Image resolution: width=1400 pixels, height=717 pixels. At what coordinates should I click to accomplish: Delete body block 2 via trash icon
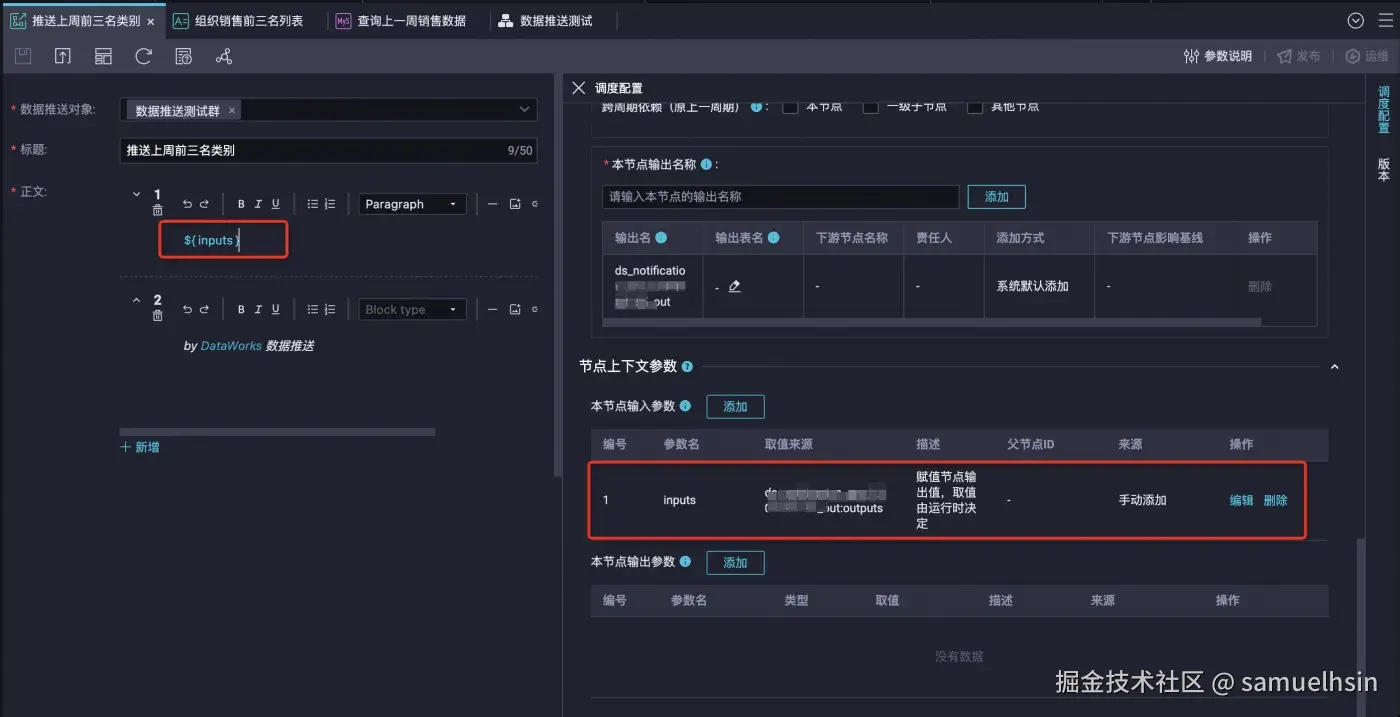click(157, 315)
